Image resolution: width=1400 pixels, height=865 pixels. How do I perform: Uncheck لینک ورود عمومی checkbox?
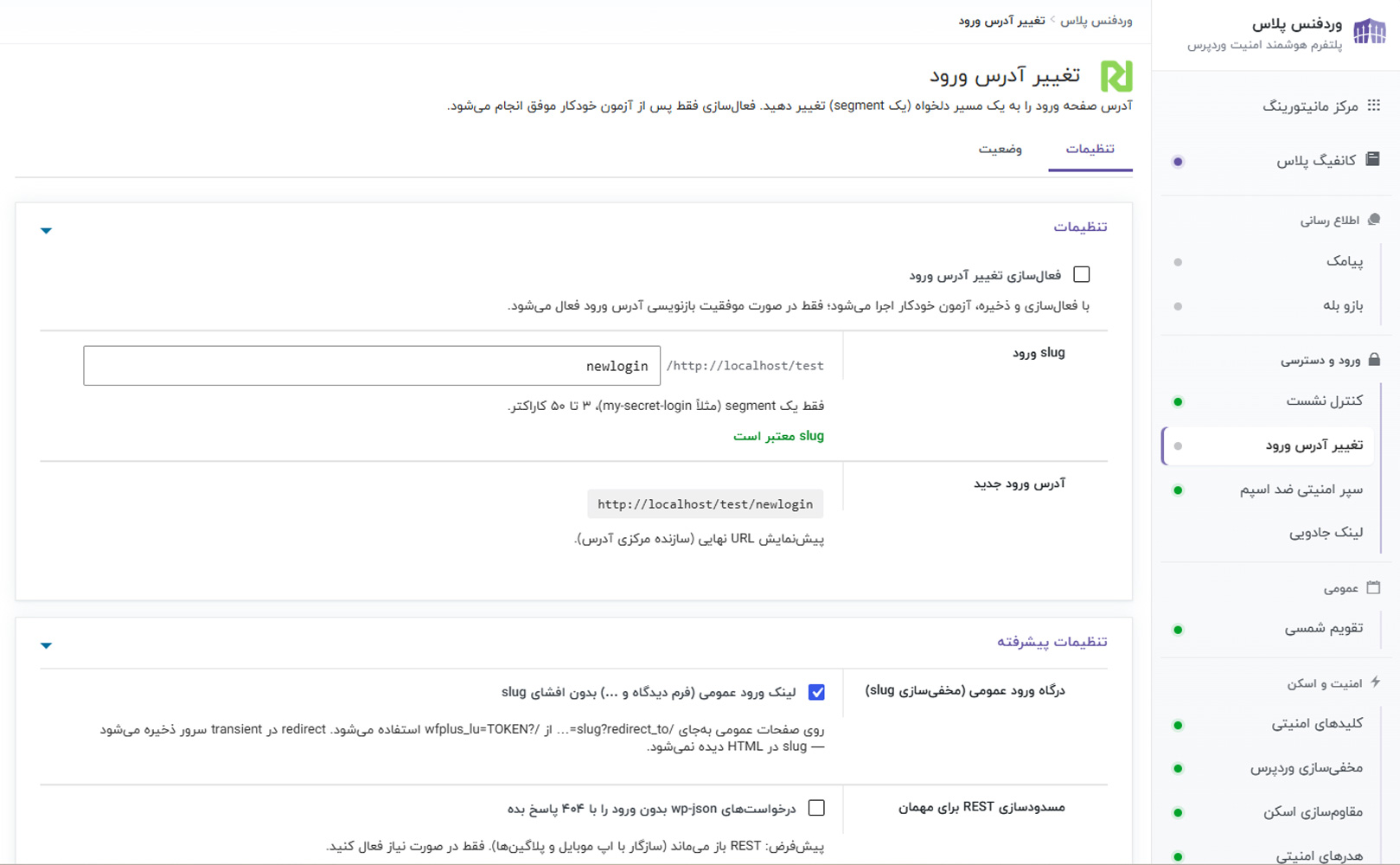pyautogui.click(x=816, y=692)
